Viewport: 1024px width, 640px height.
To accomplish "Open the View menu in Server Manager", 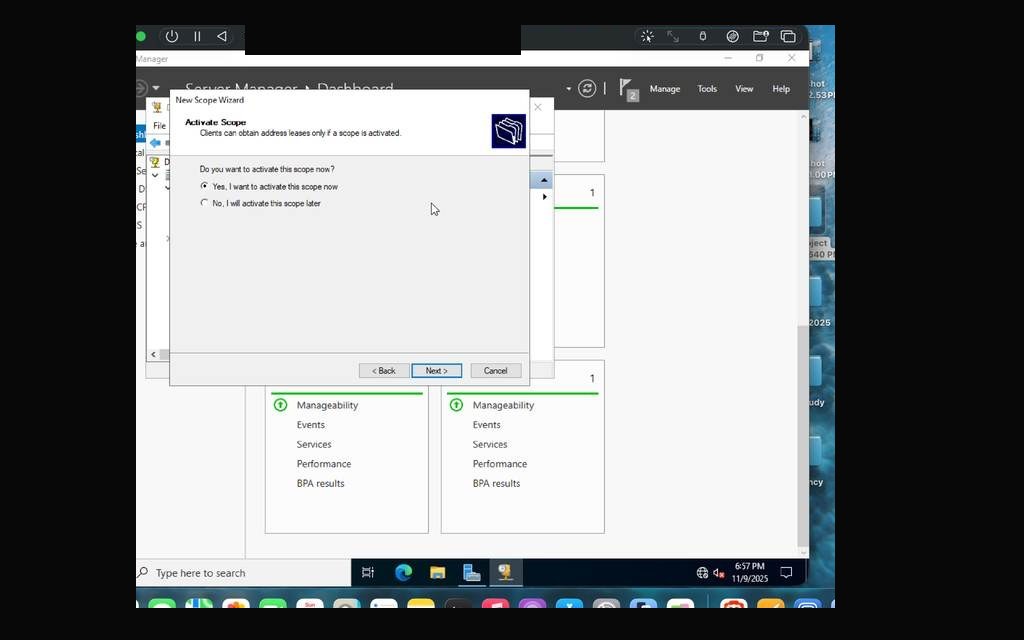I will (x=744, y=89).
